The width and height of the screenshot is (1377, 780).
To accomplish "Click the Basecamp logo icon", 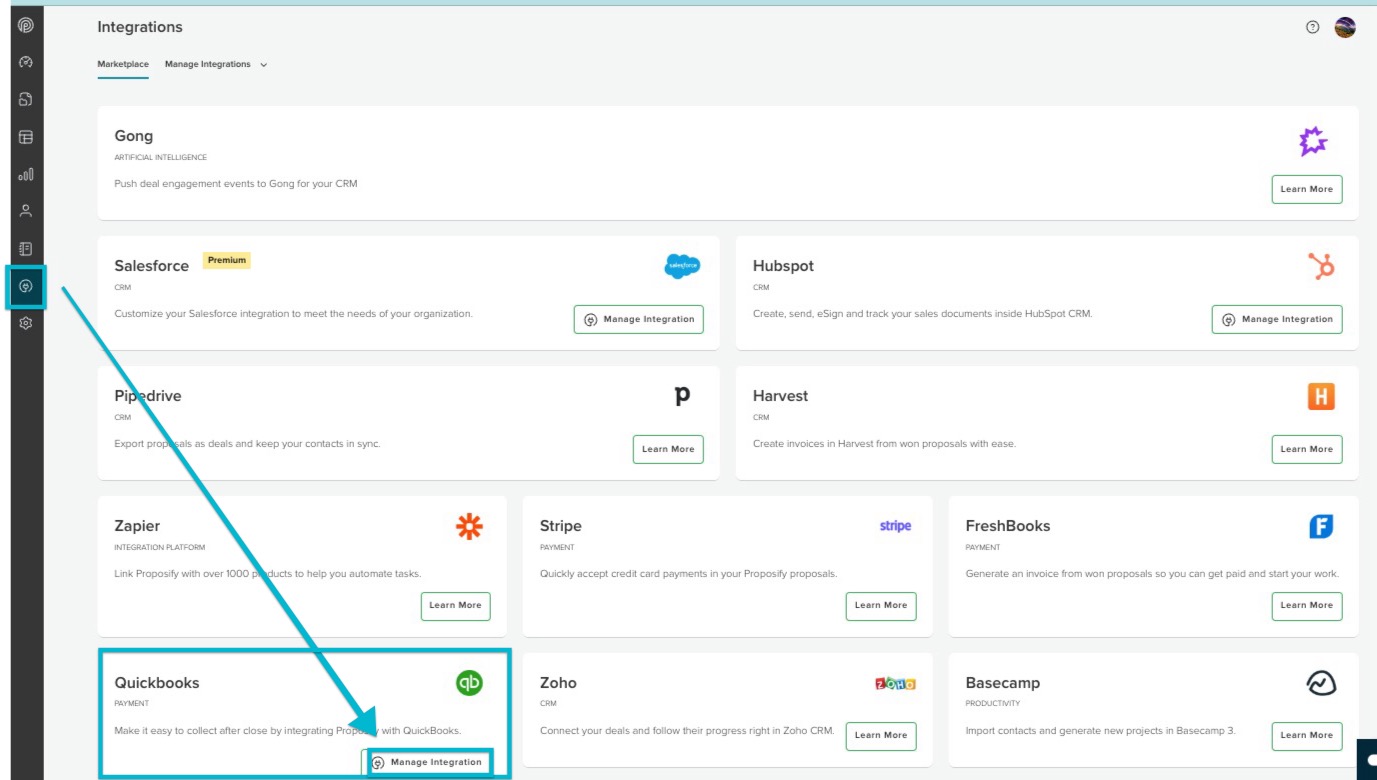I will (x=1321, y=683).
